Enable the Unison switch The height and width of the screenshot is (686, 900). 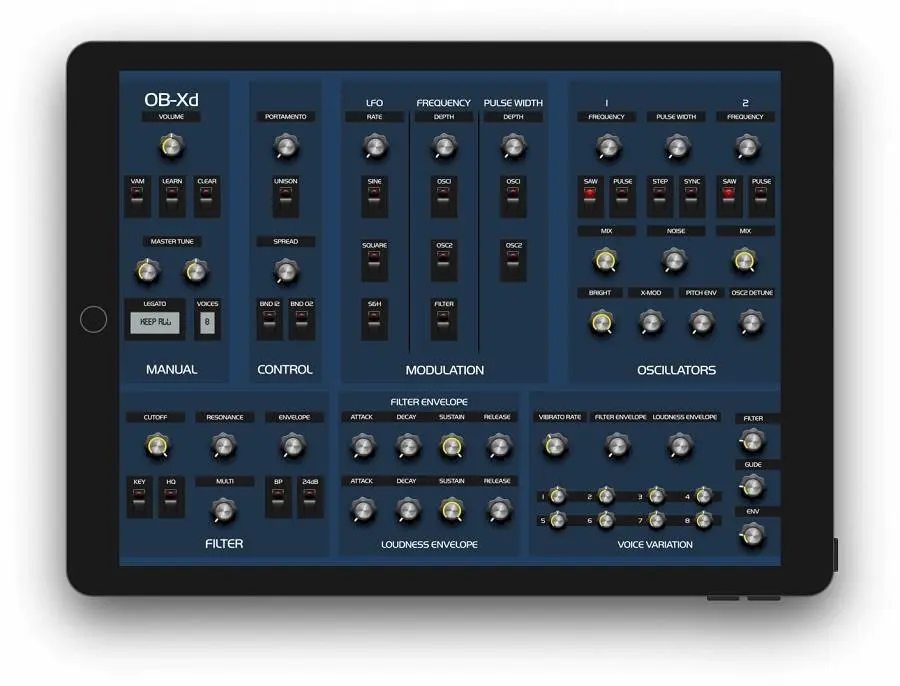pos(285,197)
